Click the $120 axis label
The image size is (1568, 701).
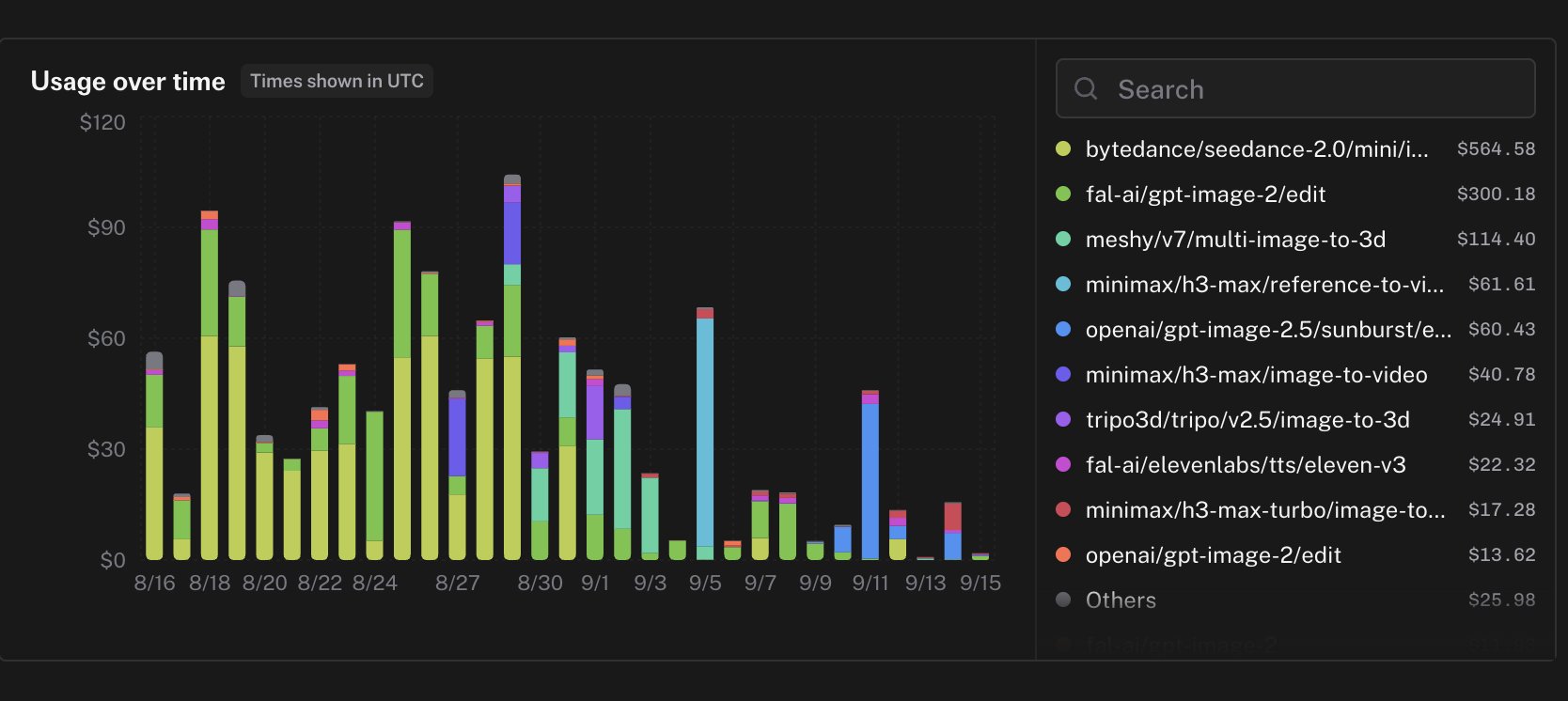(x=102, y=122)
